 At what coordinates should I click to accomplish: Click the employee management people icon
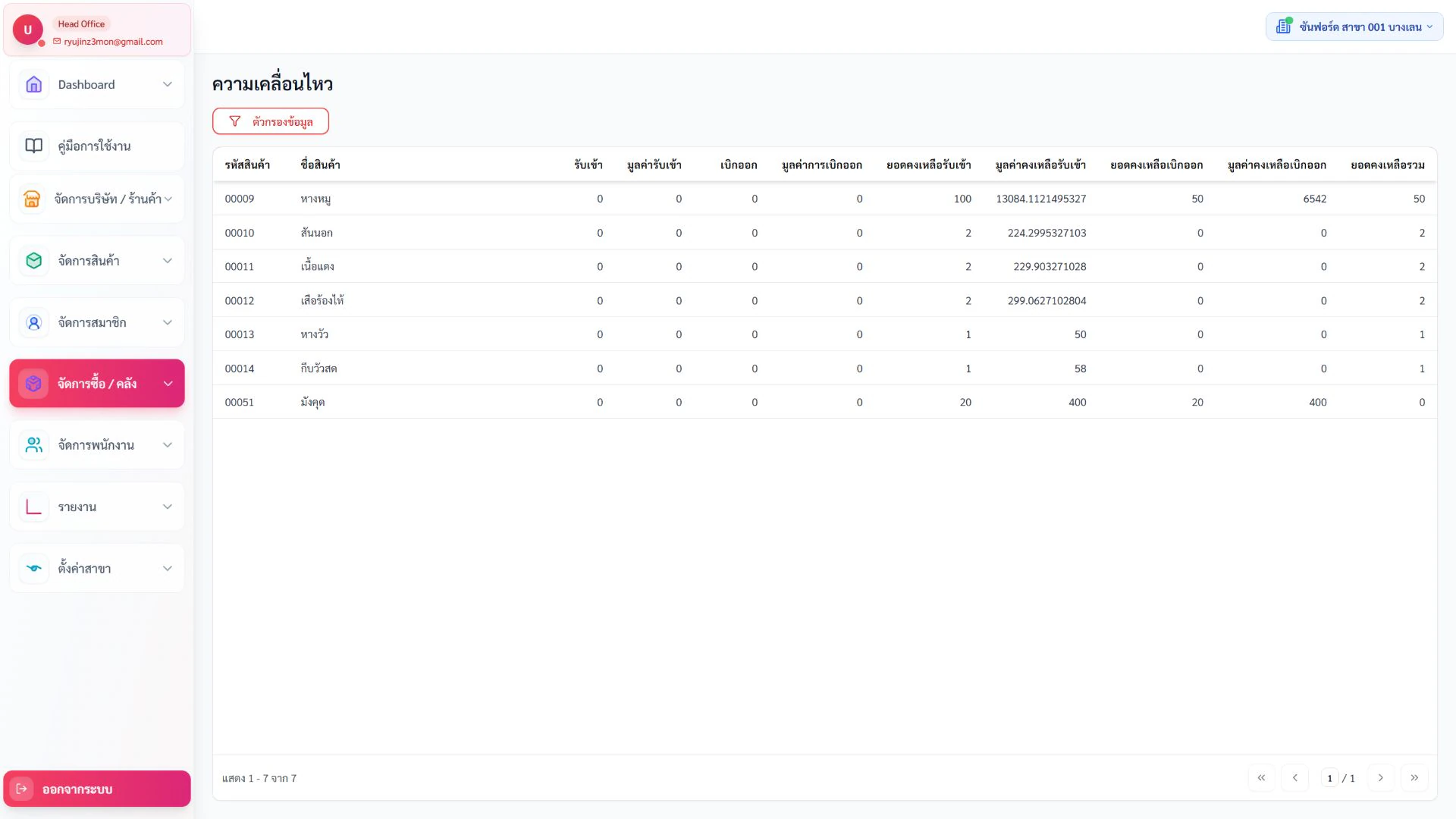(x=34, y=445)
